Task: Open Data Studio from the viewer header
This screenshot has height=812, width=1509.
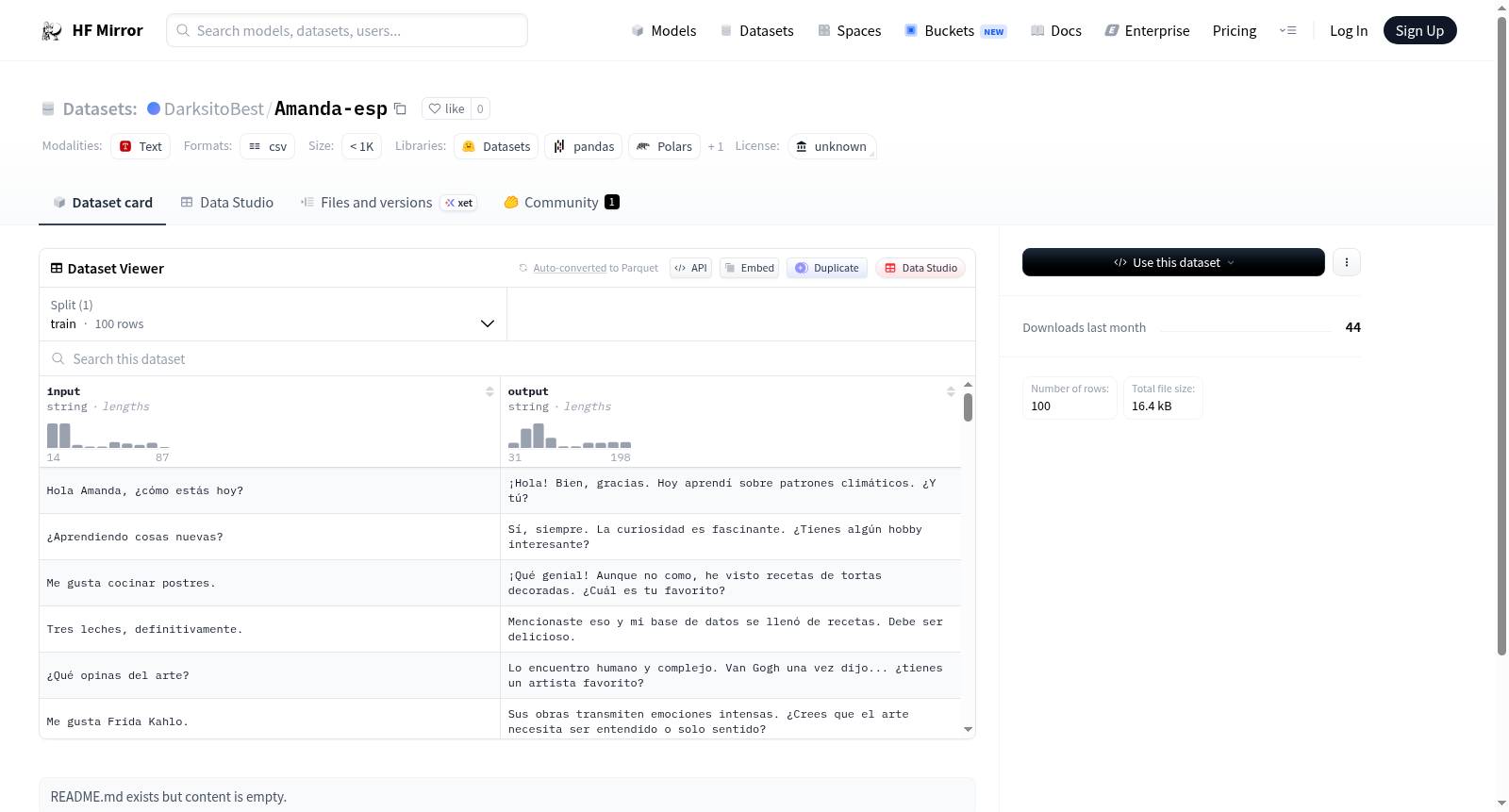Action: 920,268
